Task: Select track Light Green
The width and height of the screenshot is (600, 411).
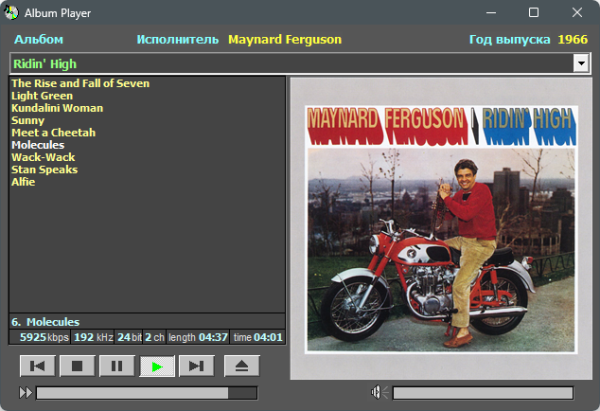Action: pyautogui.click(x=42, y=96)
